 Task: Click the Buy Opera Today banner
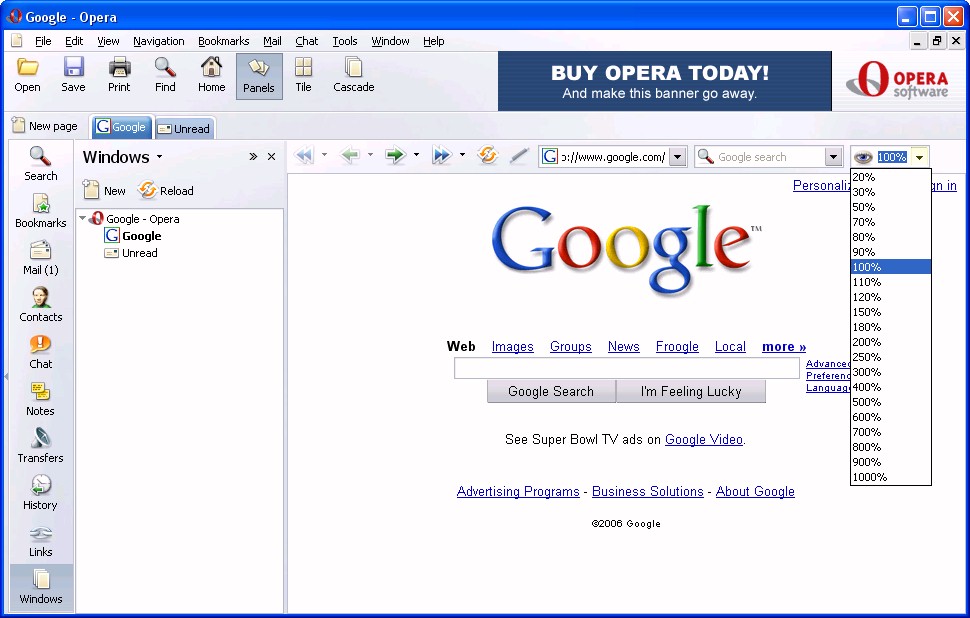pyautogui.click(x=664, y=81)
